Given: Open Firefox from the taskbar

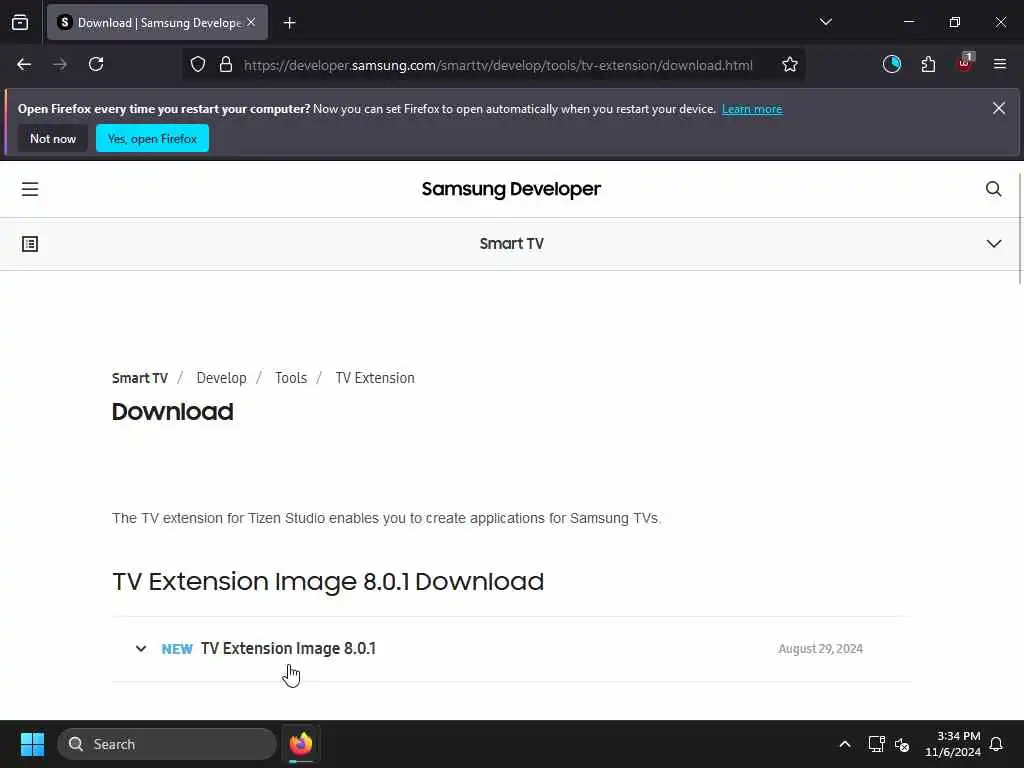Looking at the screenshot, I should tap(301, 744).
